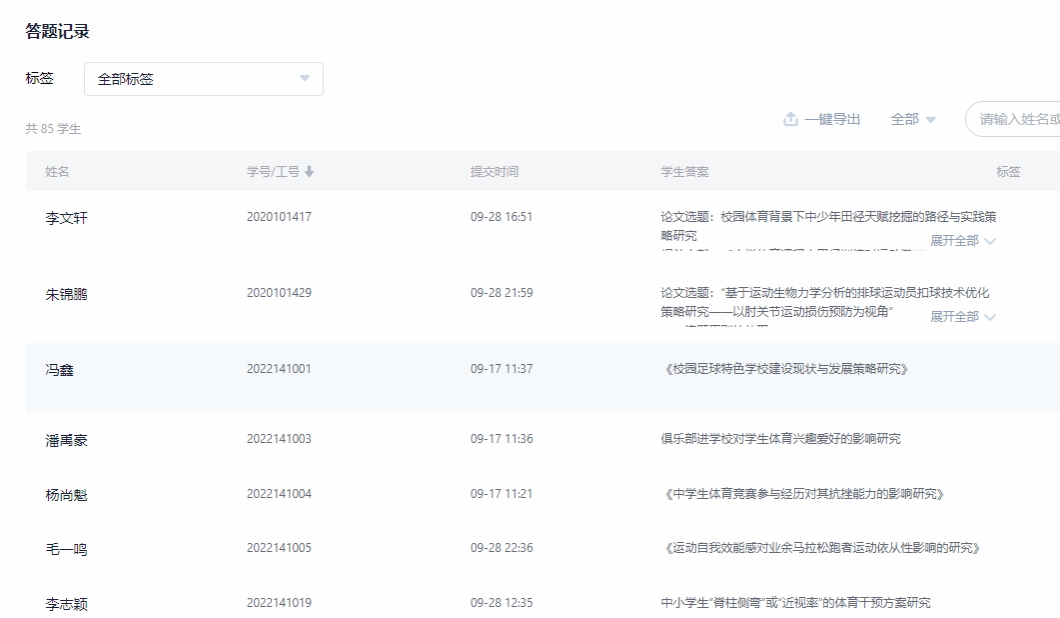Click student name 李志颖
Viewport: 1060px width, 618px height.
pyautogui.click(x=66, y=604)
